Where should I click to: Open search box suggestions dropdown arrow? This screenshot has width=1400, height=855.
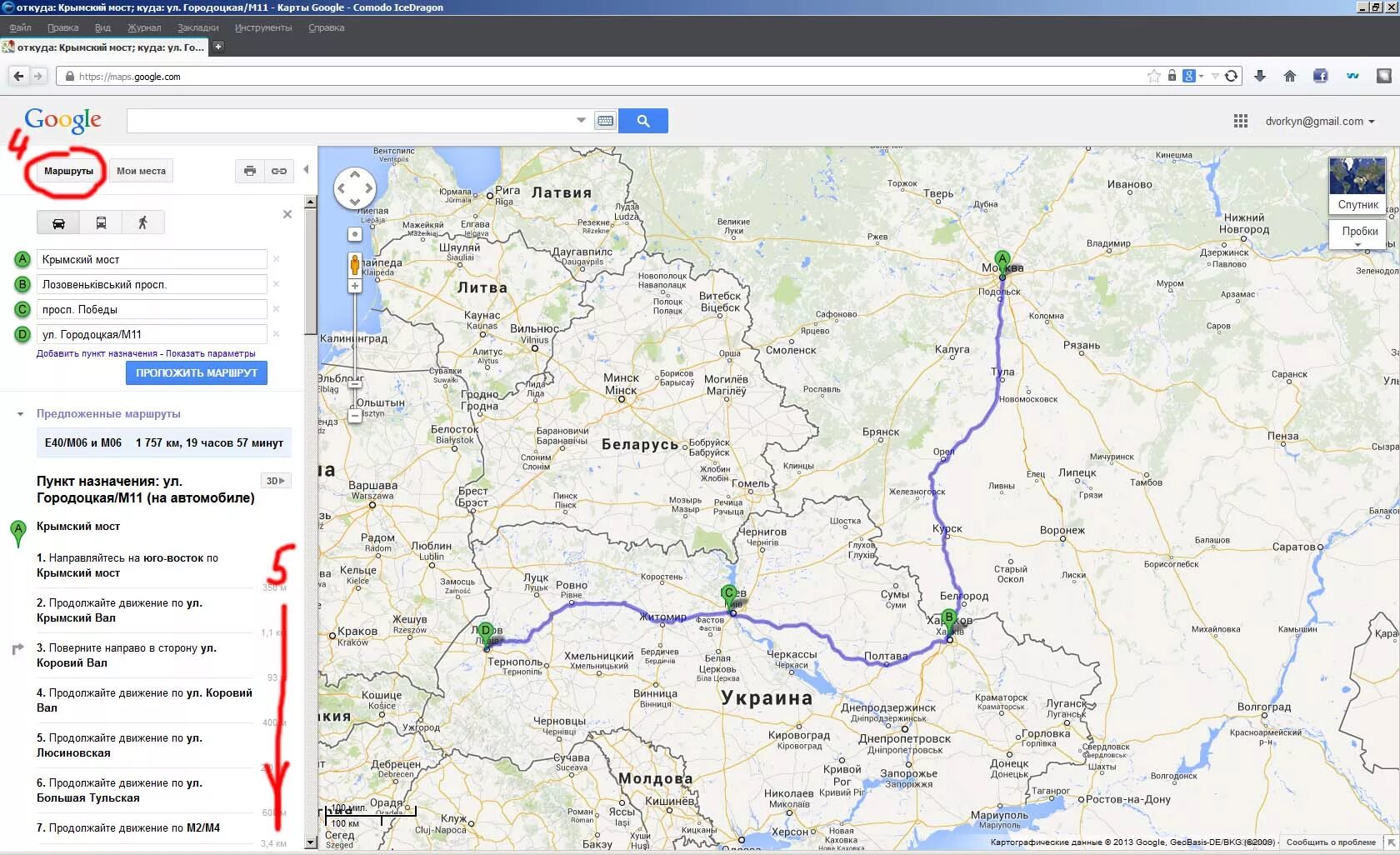click(581, 121)
